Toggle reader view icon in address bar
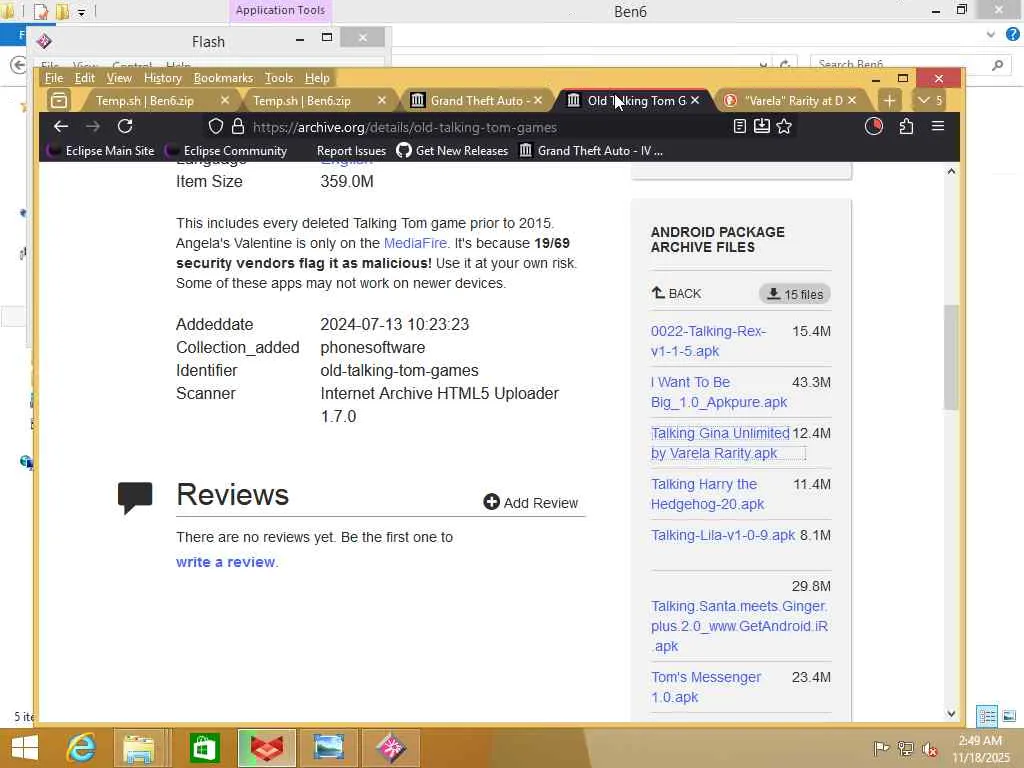1024x768 pixels. click(739, 127)
